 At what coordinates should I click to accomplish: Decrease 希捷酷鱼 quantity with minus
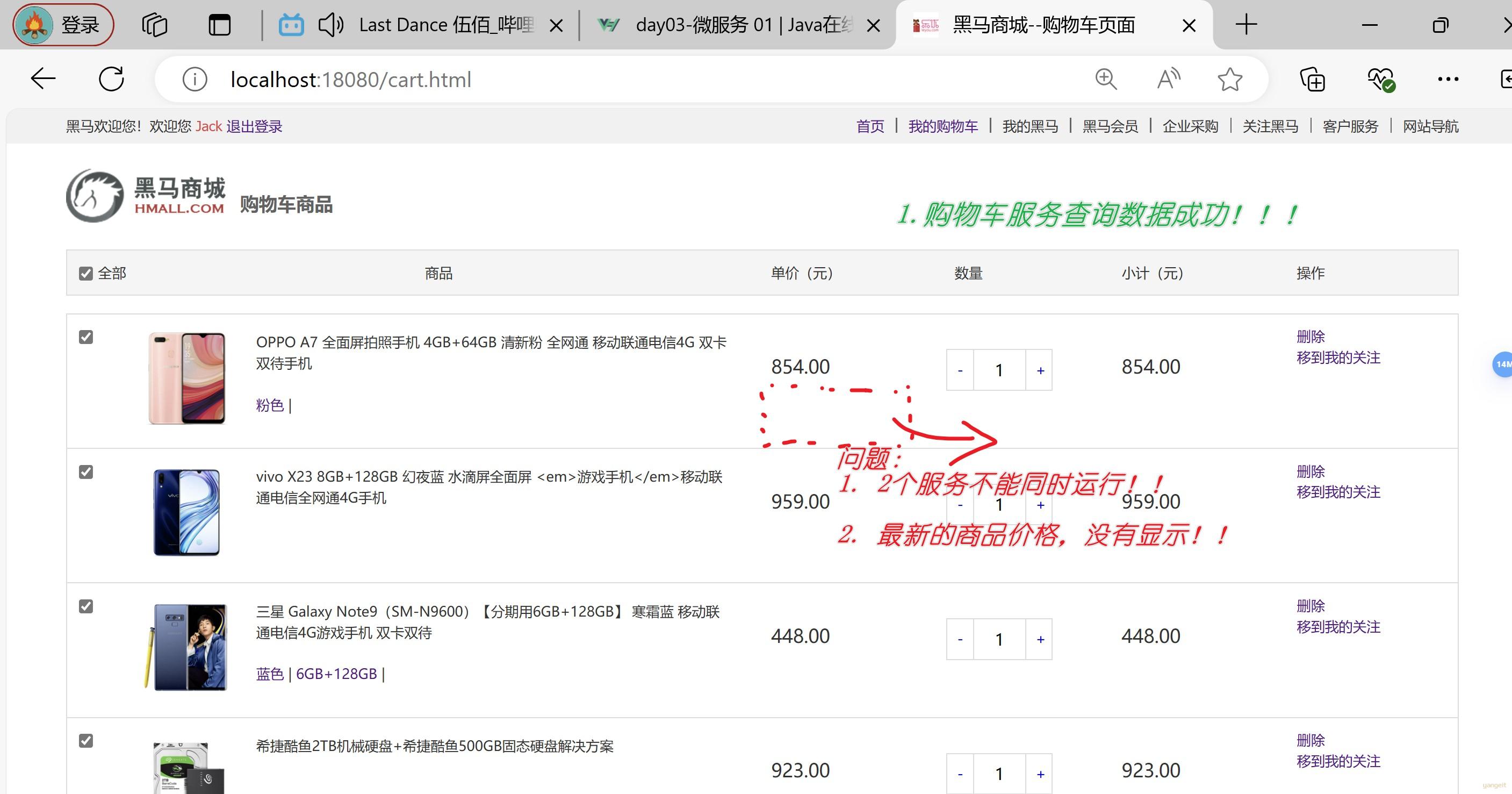click(x=960, y=774)
